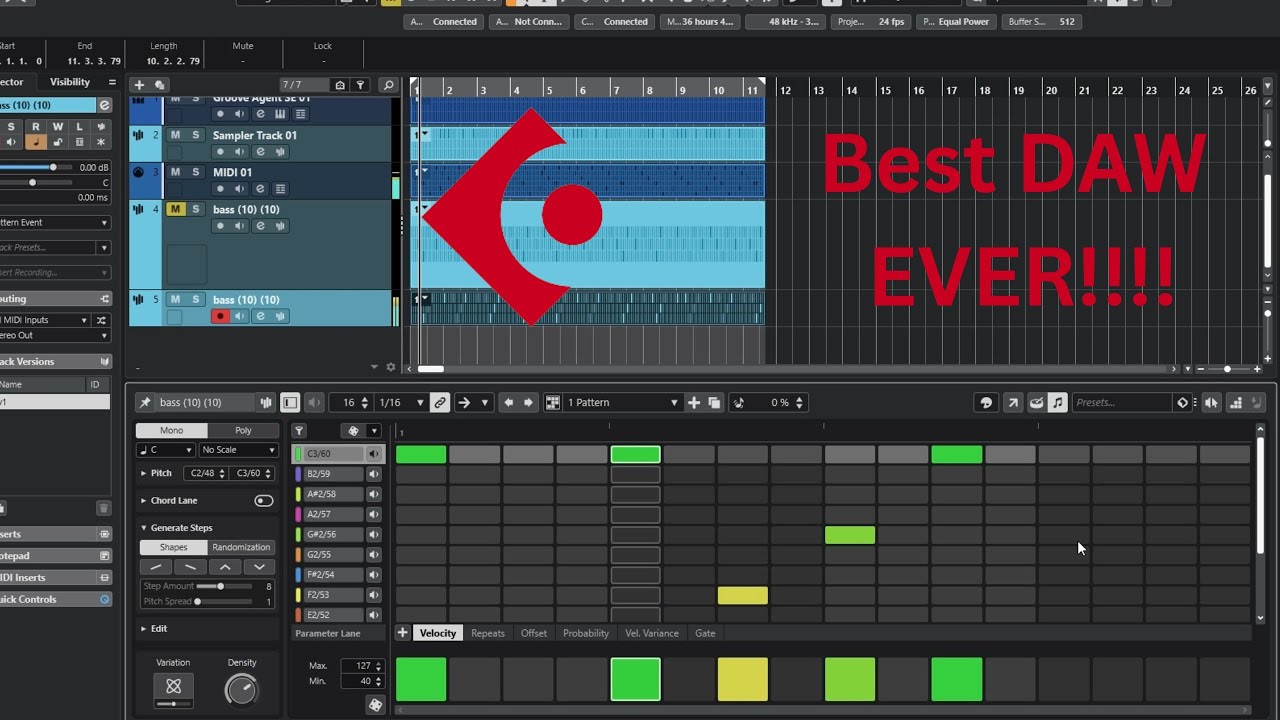The height and width of the screenshot is (720, 1280).
Task: Solo track 5 bass with S button
Action: pyautogui.click(x=195, y=299)
